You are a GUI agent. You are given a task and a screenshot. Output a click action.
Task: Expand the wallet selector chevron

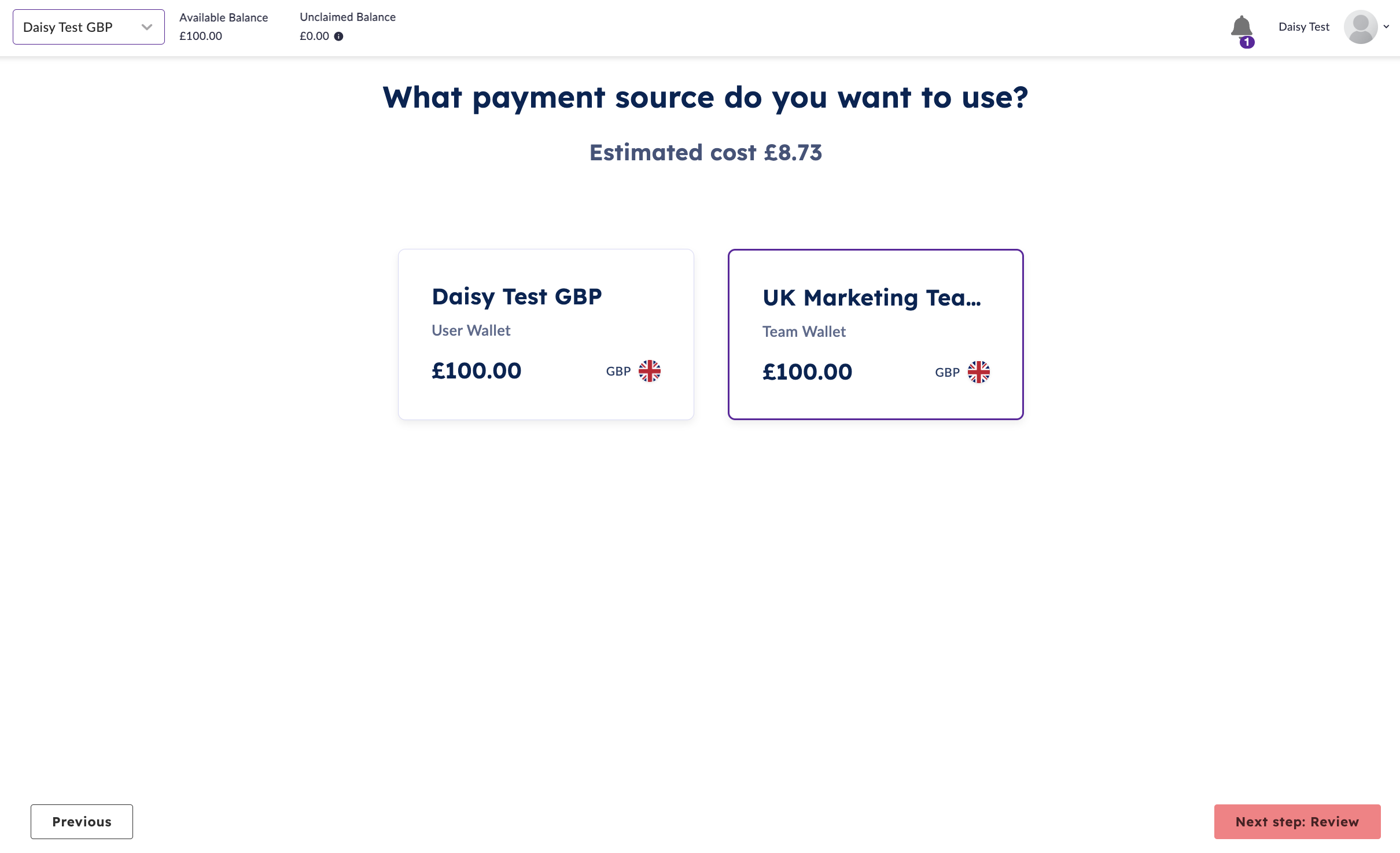coord(147,27)
